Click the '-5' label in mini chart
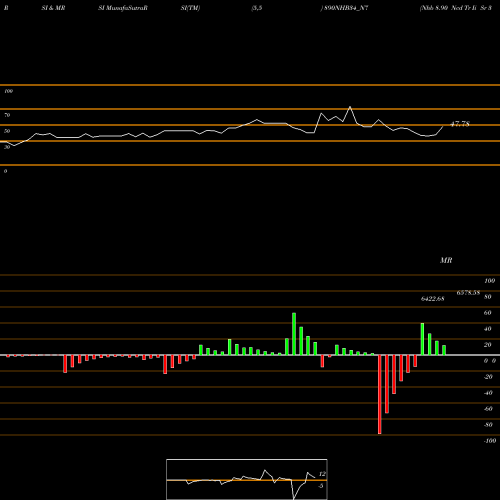This screenshot has height=500, width=500. click(x=321, y=486)
